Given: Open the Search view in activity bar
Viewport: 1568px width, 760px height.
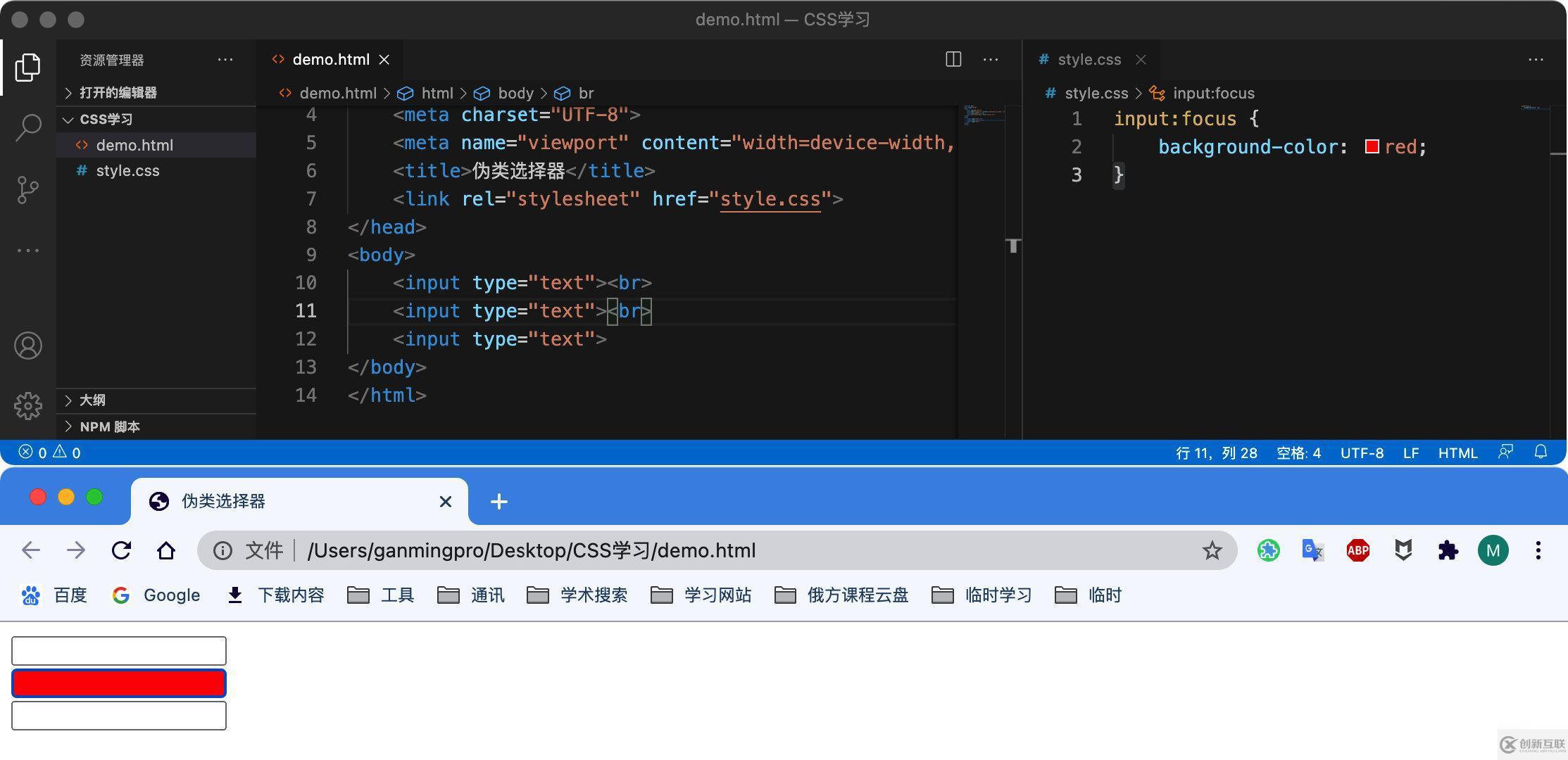Looking at the screenshot, I should click(27, 128).
